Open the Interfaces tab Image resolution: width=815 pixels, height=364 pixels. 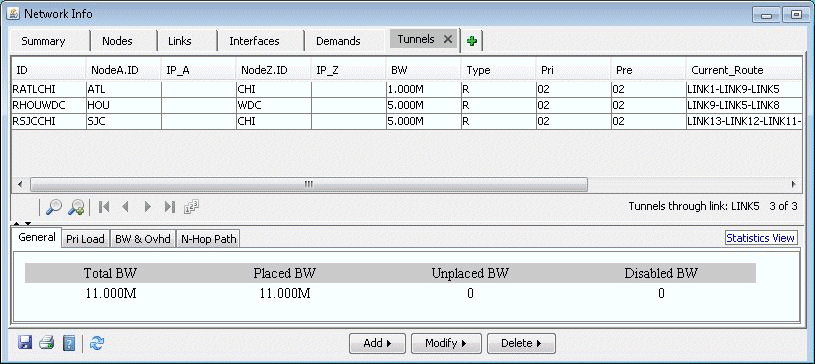pyautogui.click(x=254, y=41)
